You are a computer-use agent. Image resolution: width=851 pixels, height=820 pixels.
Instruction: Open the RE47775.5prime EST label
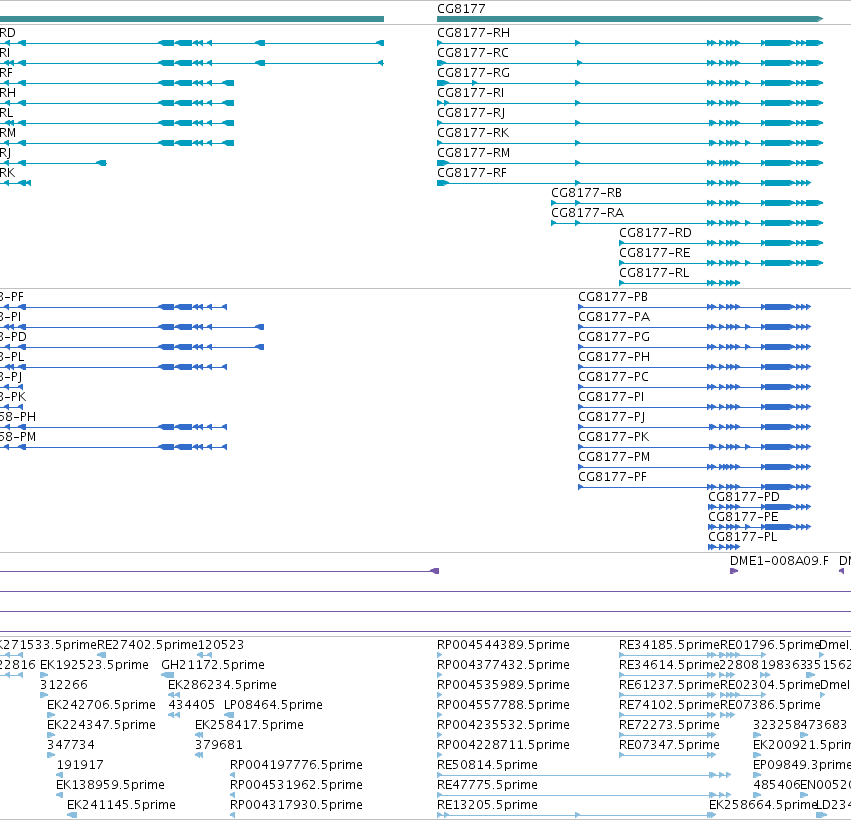(487, 785)
